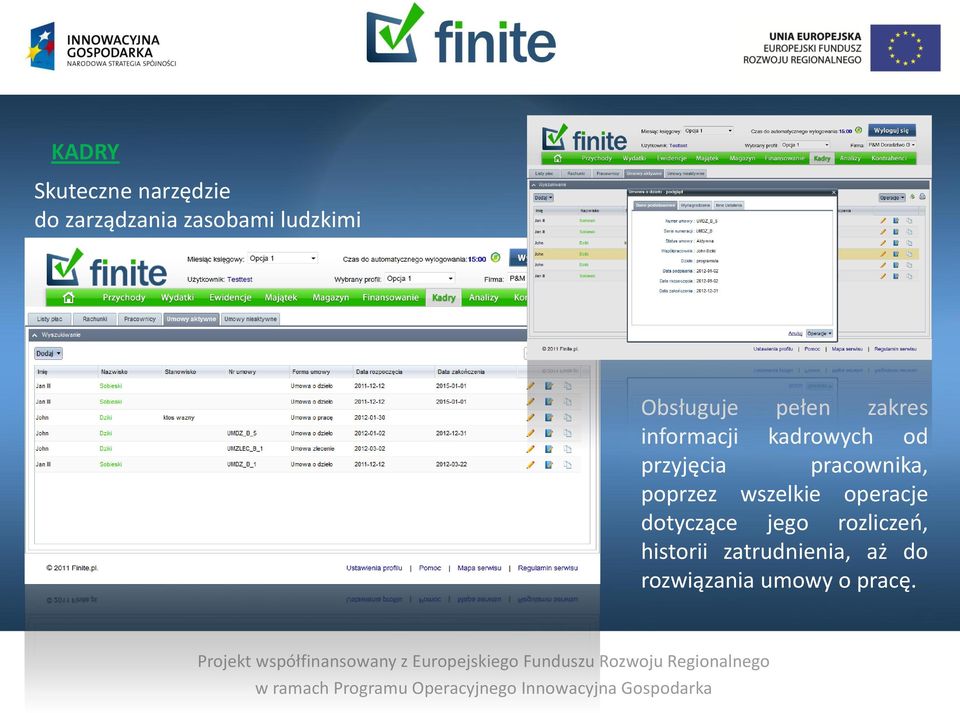Switch to Umowy aktywne tab in larger screenshot
This screenshot has width=960, height=713.
[192, 319]
